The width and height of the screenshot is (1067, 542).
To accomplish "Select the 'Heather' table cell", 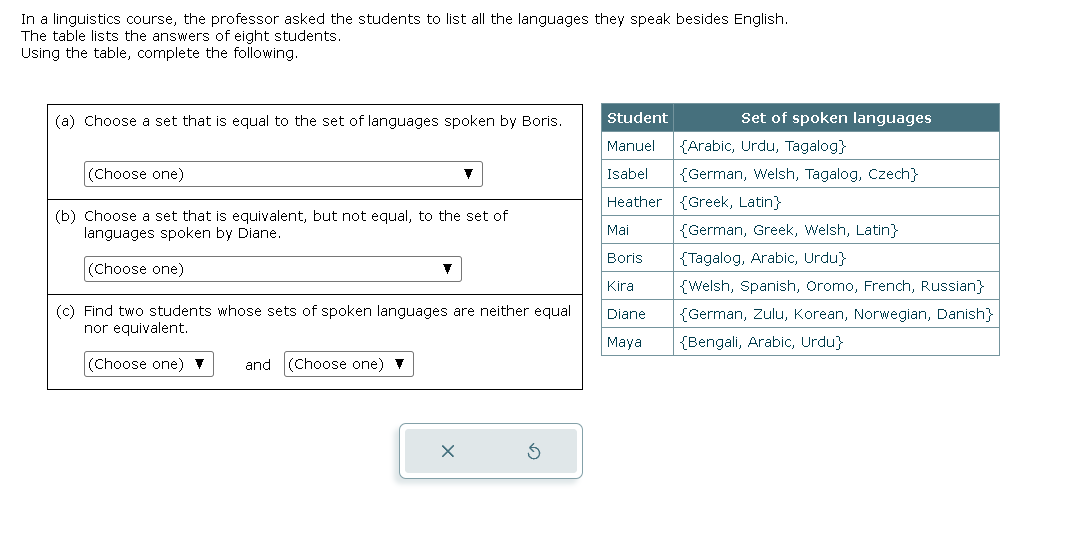I will (638, 202).
